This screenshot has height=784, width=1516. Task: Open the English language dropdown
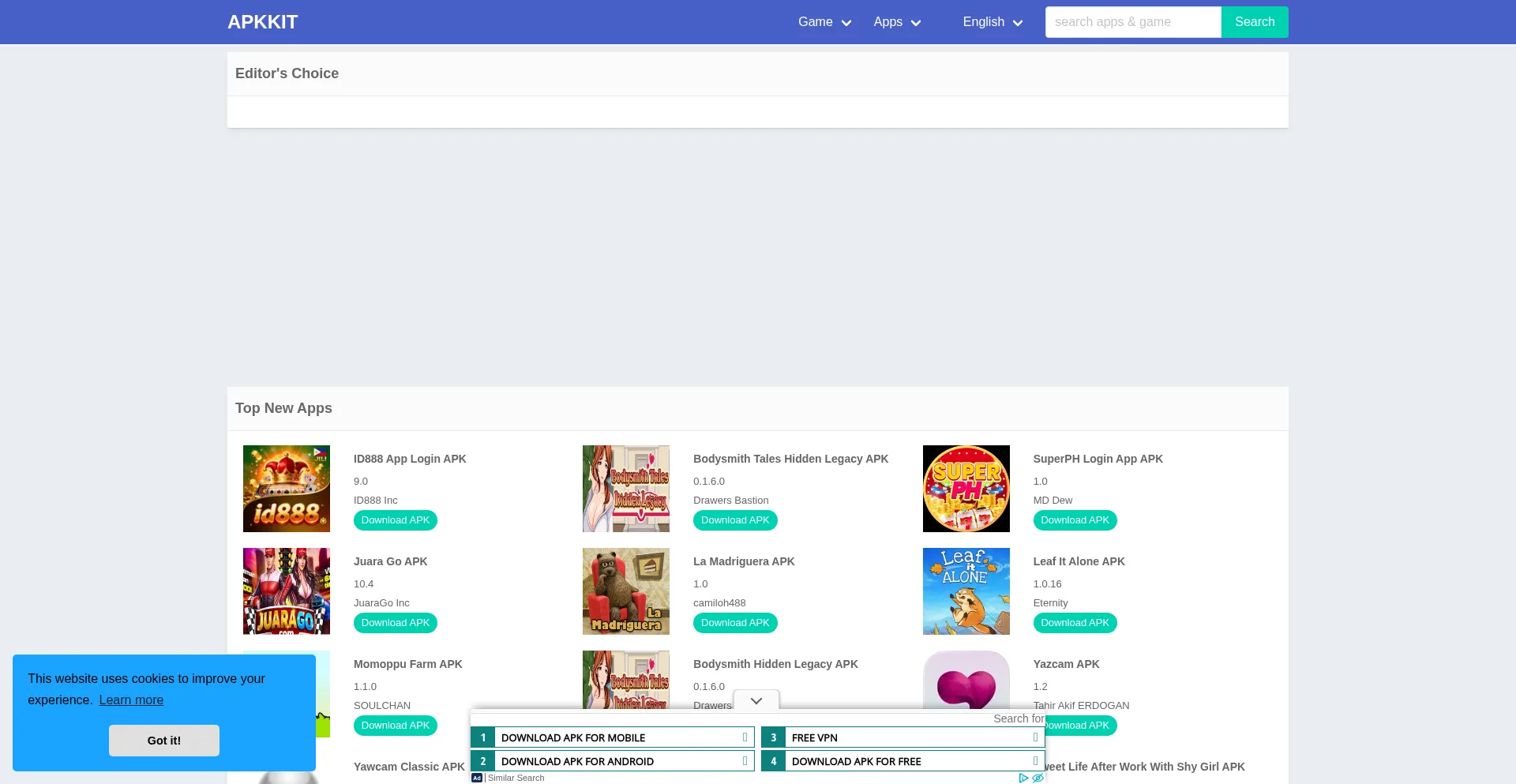tap(993, 22)
